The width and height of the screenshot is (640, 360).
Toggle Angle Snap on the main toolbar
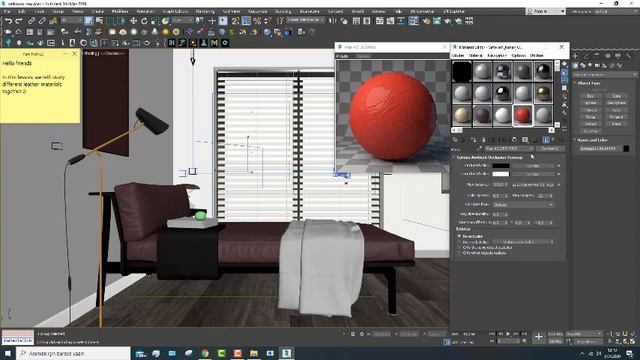pyautogui.click(x=246, y=20)
